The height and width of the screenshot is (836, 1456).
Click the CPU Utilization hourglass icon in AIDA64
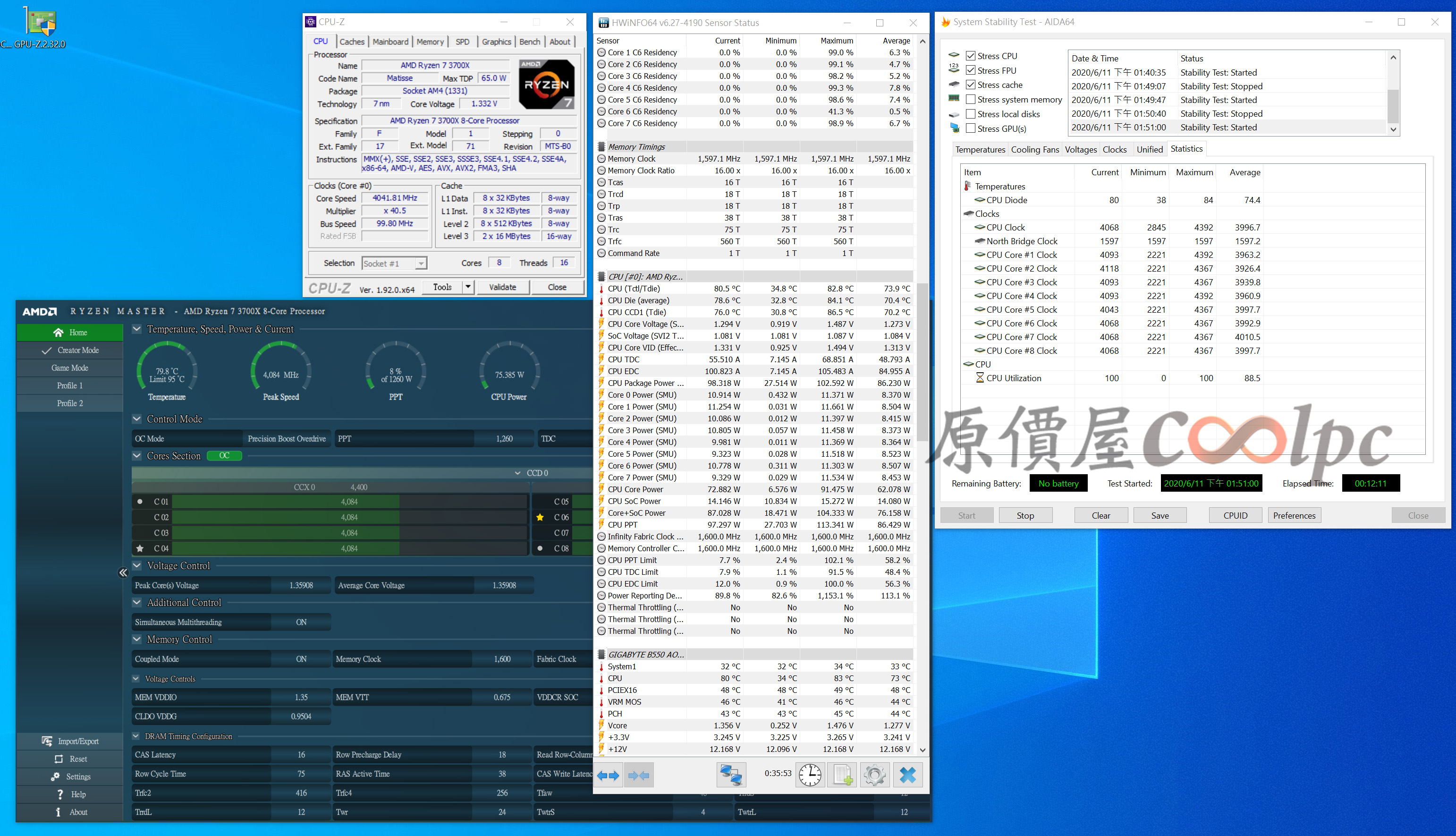(x=980, y=378)
